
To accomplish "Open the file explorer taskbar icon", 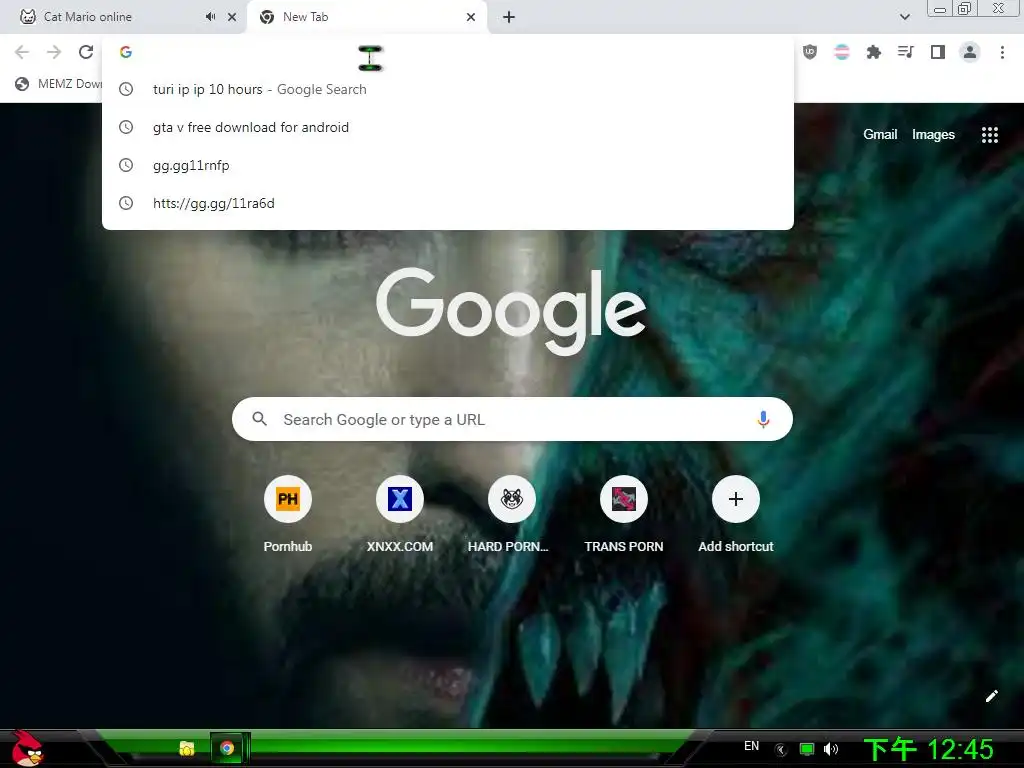I will pos(187,748).
